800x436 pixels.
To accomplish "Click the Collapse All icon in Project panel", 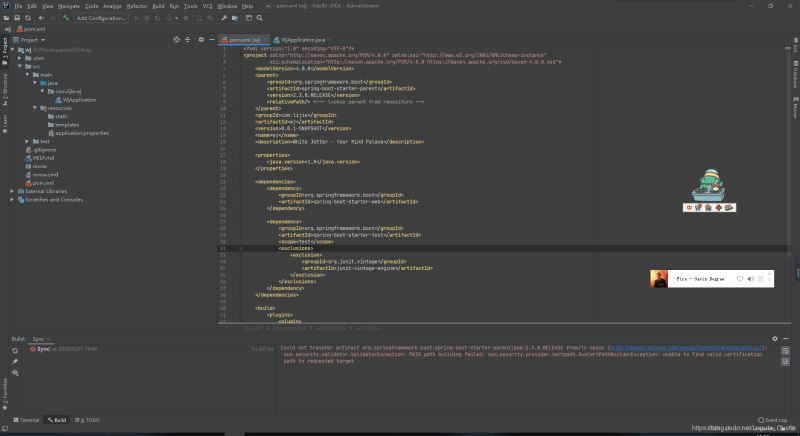I will tap(188, 40).
